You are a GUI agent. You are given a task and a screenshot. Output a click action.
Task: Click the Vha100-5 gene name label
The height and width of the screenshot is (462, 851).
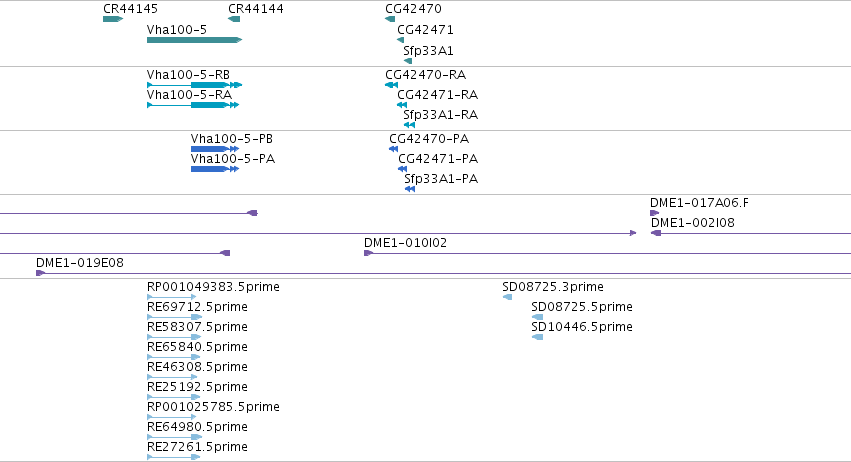(177, 30)
